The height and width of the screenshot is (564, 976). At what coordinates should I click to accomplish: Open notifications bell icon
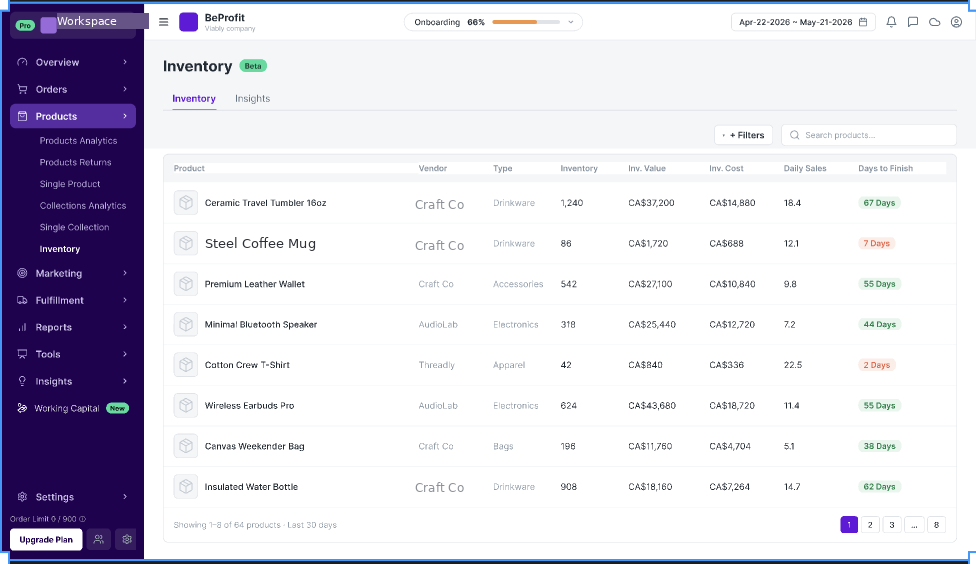(x=891, y=22)
